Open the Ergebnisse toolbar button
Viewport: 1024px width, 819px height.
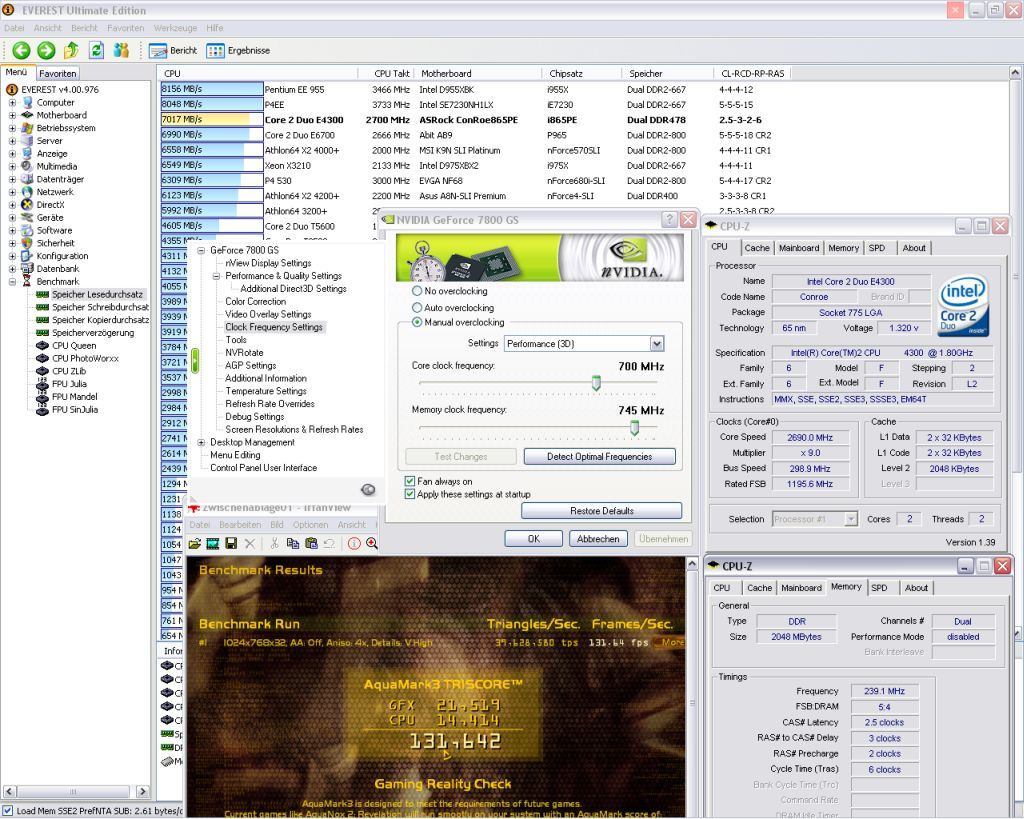238,50
